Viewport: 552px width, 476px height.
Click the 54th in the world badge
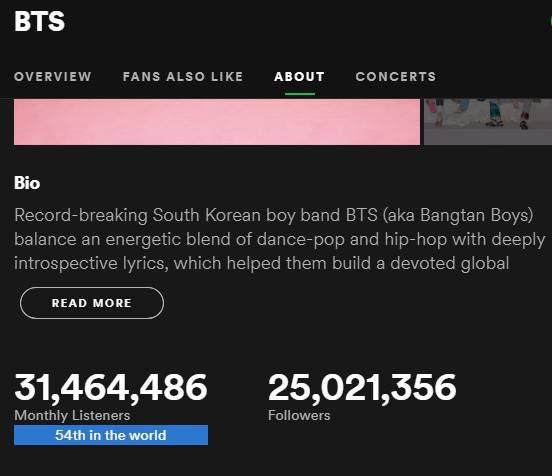[111, 435]
